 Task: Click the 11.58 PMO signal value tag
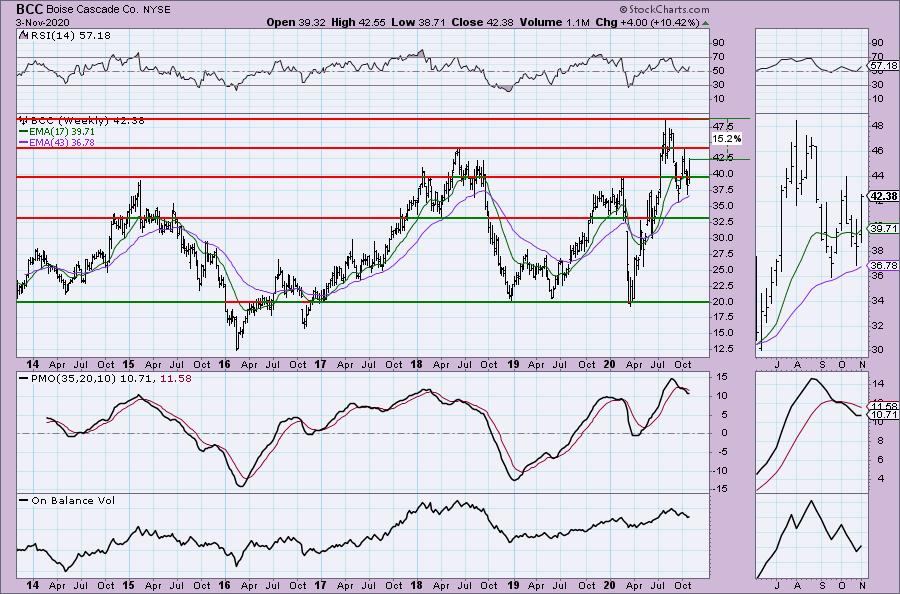(x=883, y=406)
